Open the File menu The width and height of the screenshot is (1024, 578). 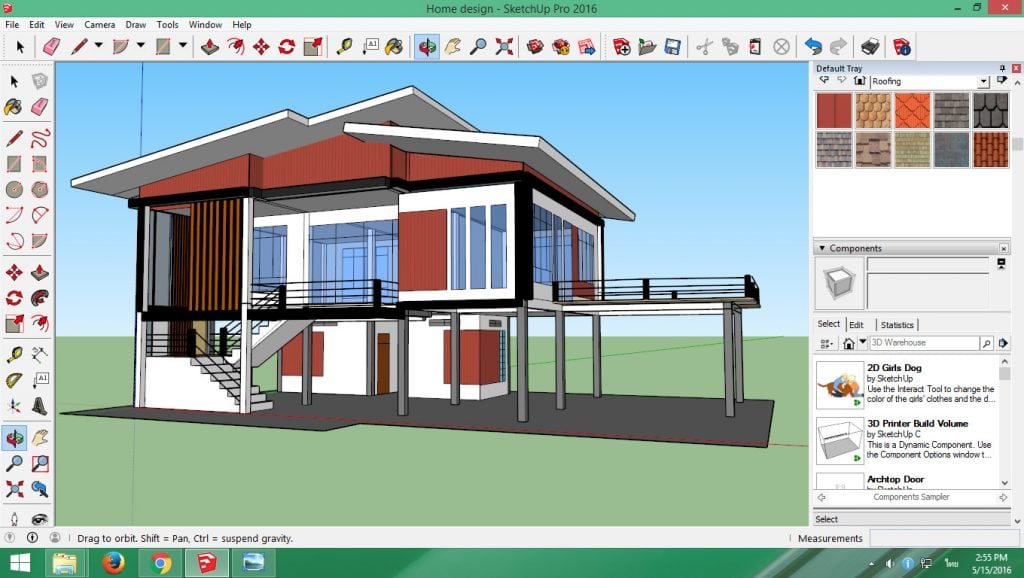coord(12,24)
